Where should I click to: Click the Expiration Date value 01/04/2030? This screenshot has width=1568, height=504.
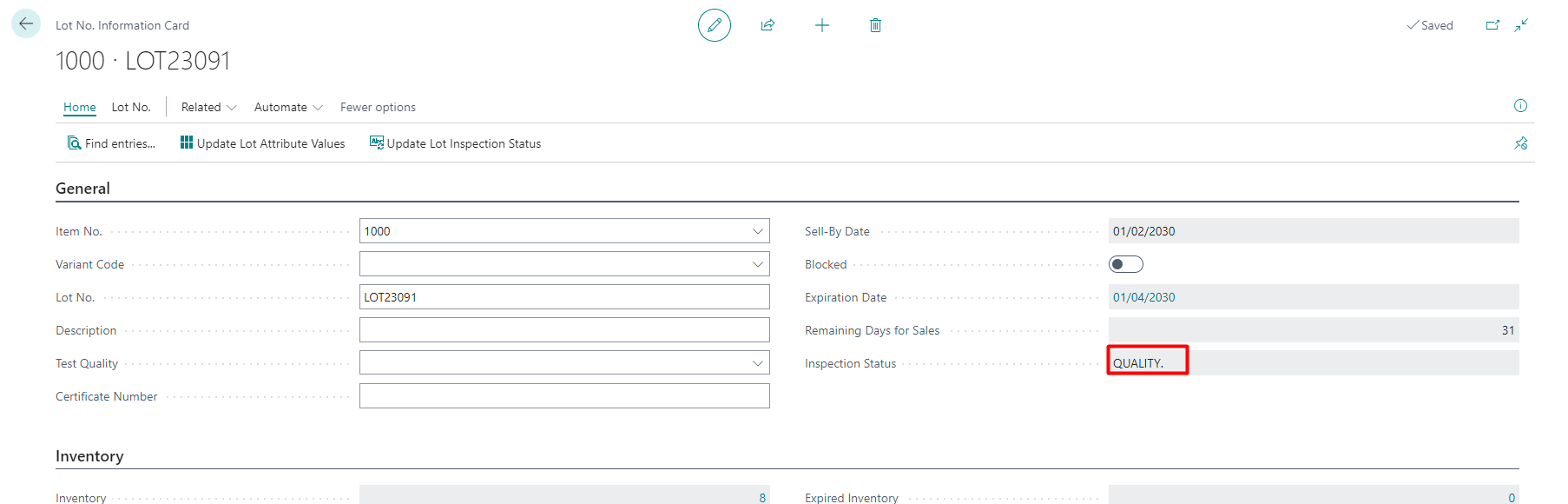click(x=1144, y=297)
